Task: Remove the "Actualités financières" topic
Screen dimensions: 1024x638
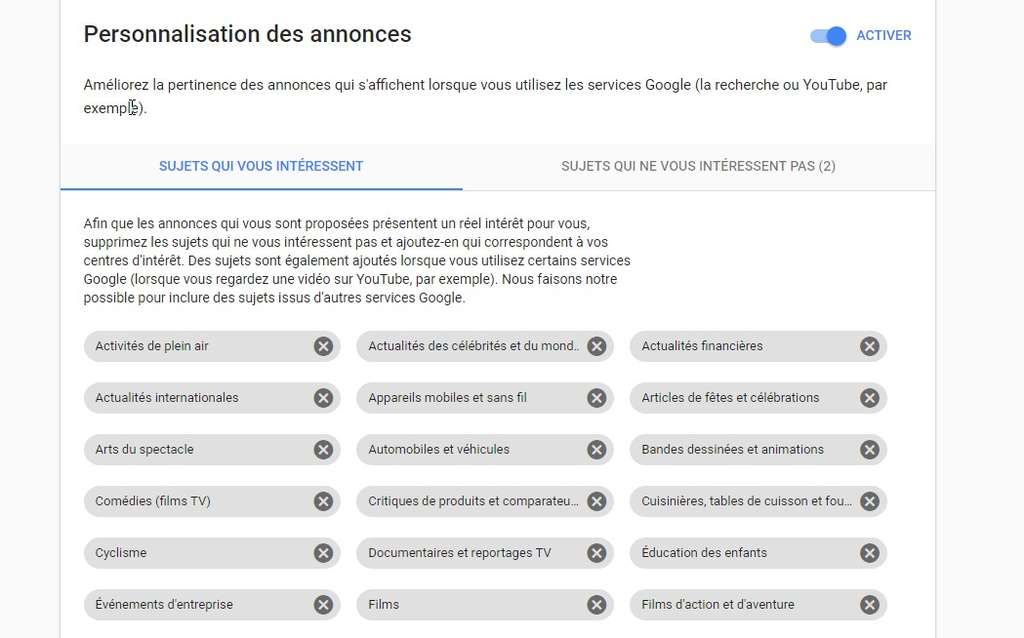Action: tap(869, 346)
